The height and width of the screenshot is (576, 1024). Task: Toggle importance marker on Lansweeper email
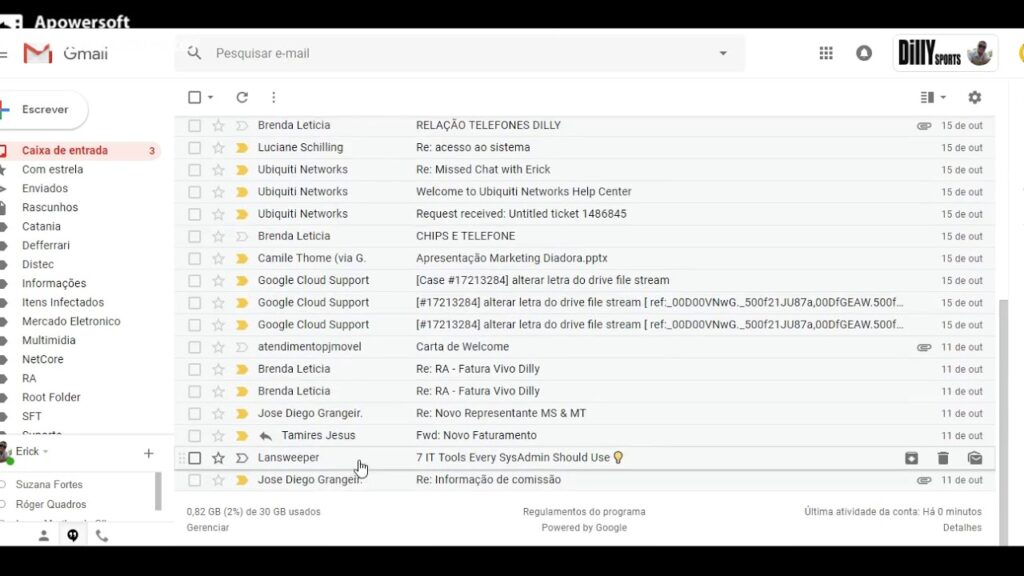[x=242, y=458]
